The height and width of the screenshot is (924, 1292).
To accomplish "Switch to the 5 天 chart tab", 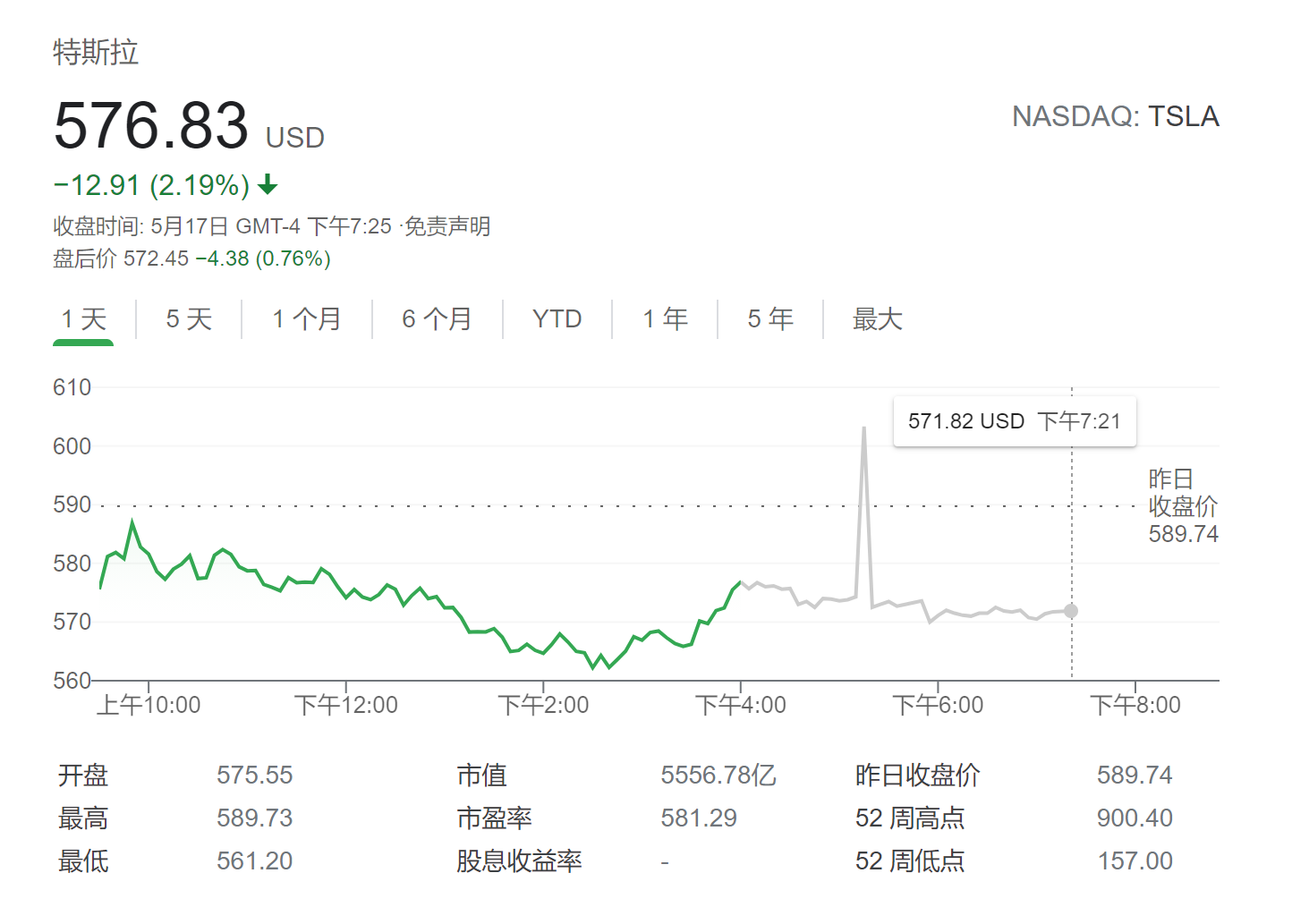I will 188,319.
